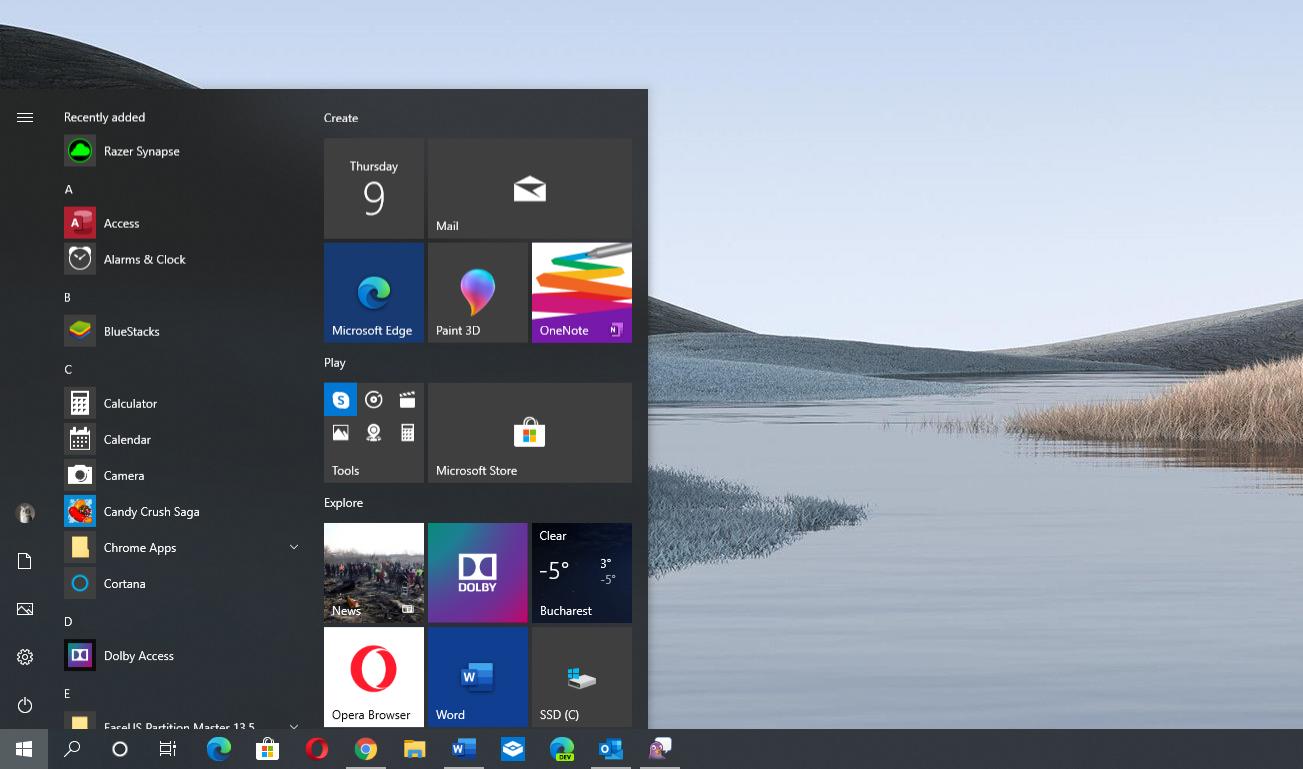Click the Play group heading

click(x=335, y=363)
